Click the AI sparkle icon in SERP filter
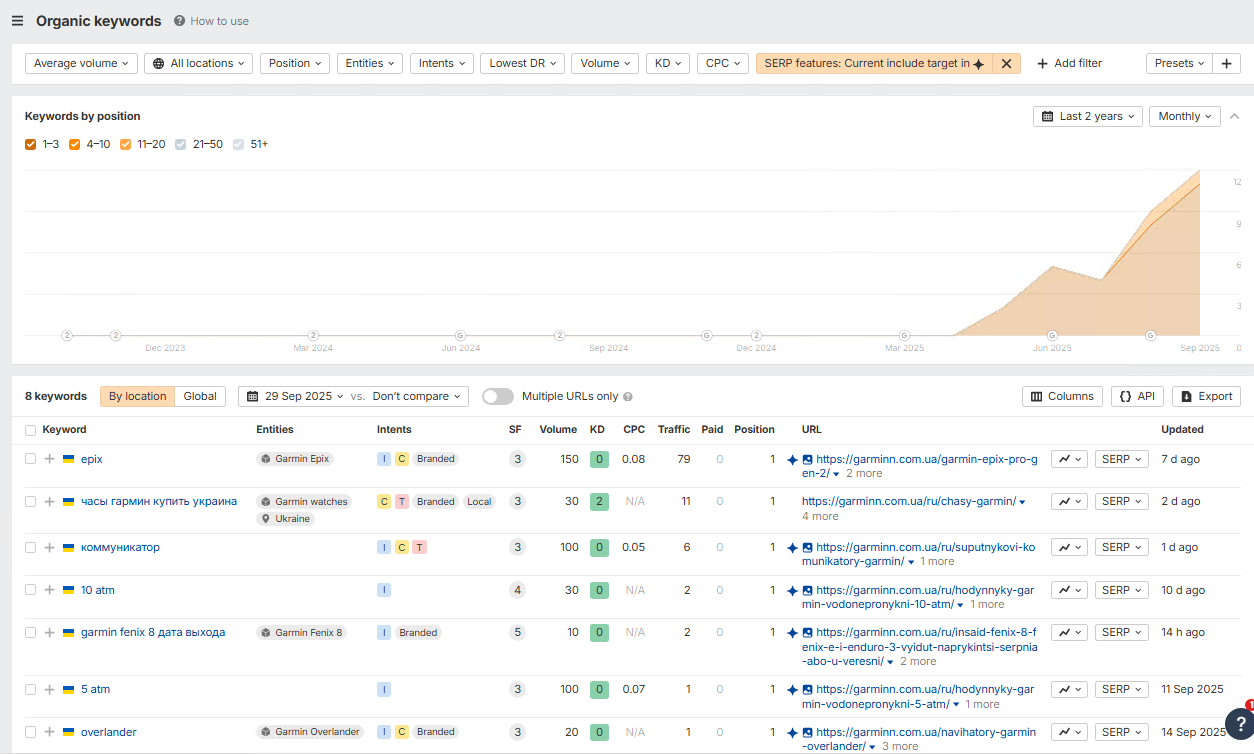Image resolution: width=1254 pixels, height=754 pixels. [979, 64]
